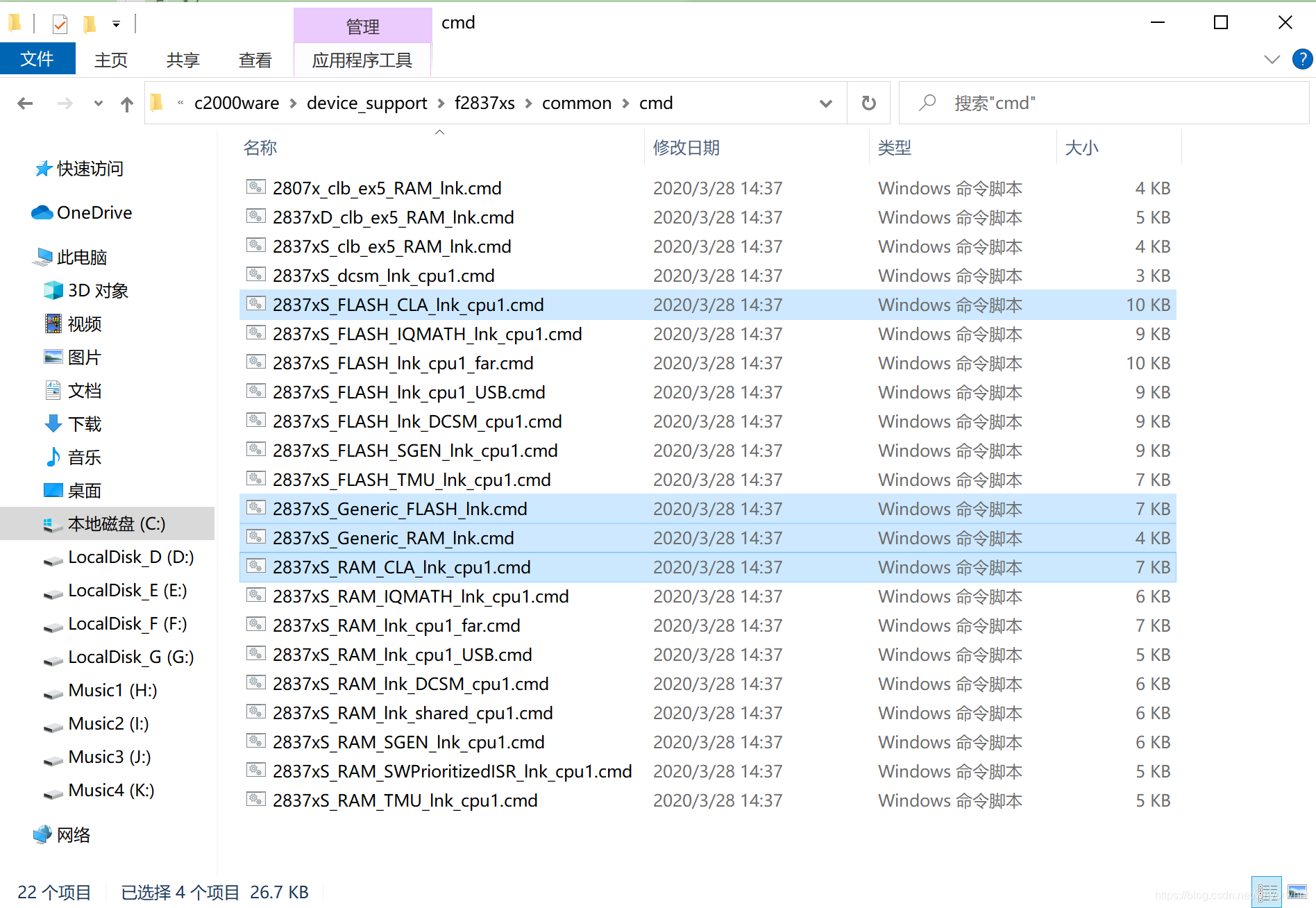Sort files by the 名称 column
1316x908 pixels.
point(260,147)
